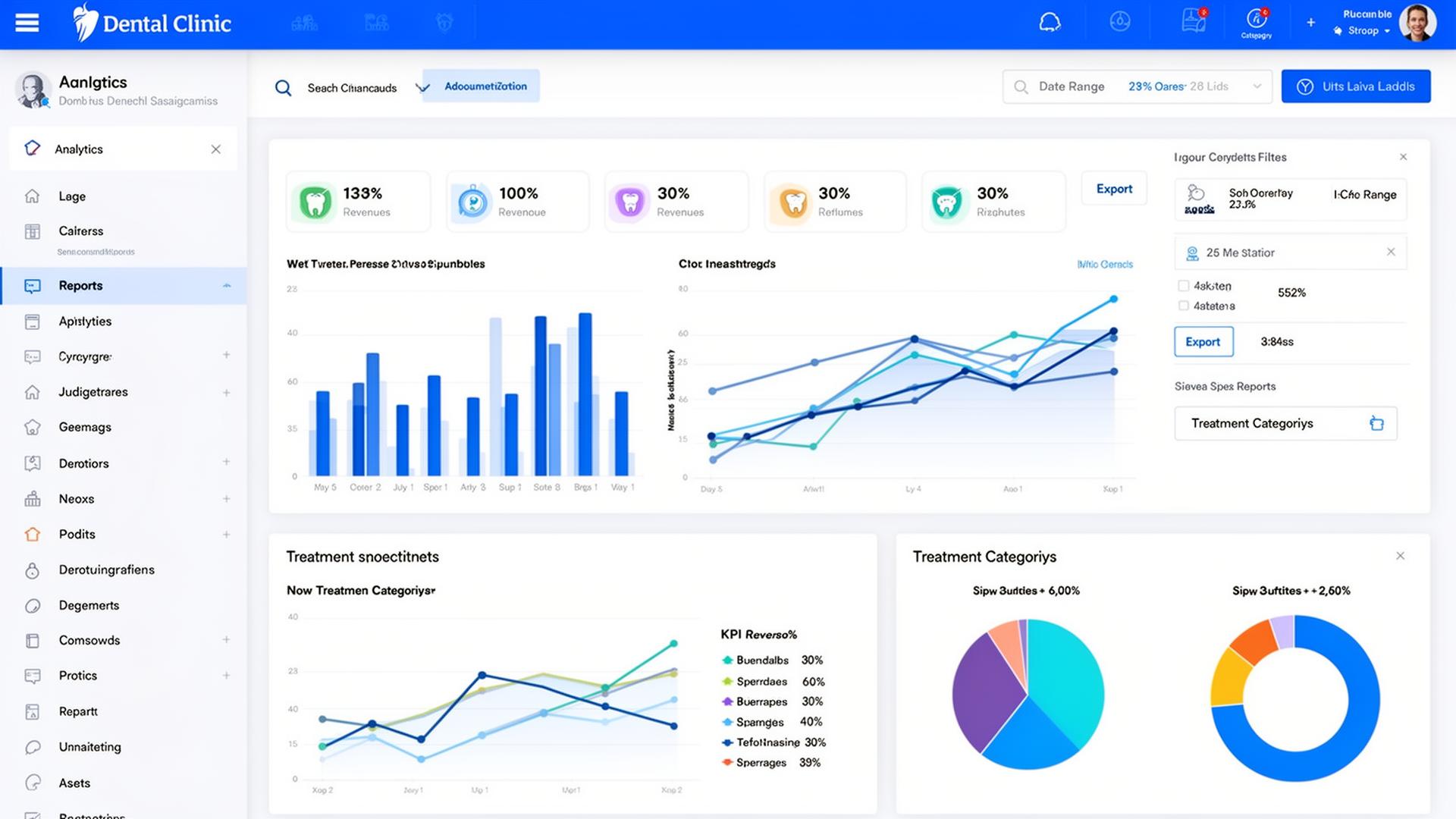Check the 4atatena checkbox
1456x819 pixels.
(x=1183, y=306)
